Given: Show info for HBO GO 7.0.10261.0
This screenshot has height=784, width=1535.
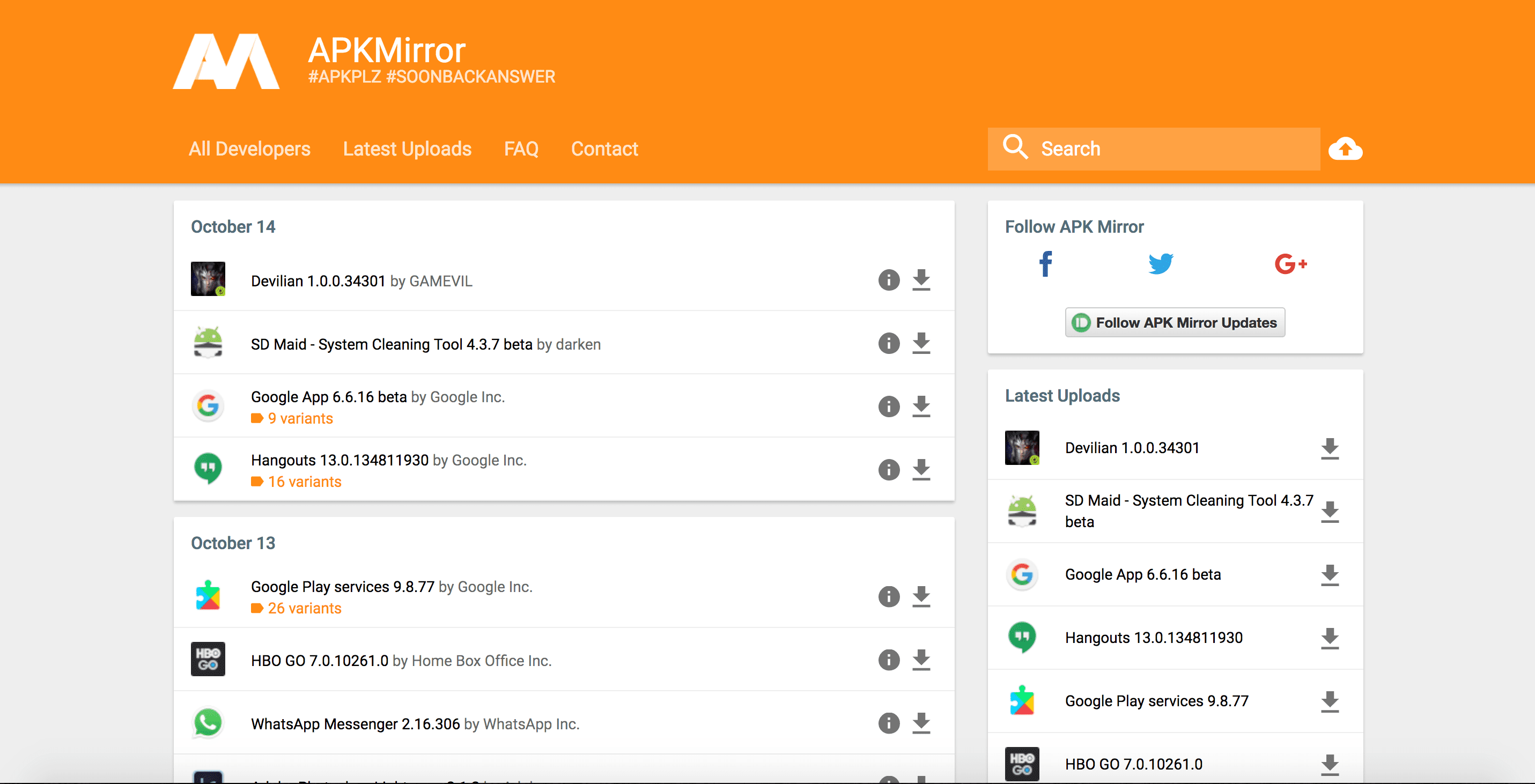Looking at the screenshot, I should (x=889, y=660).
